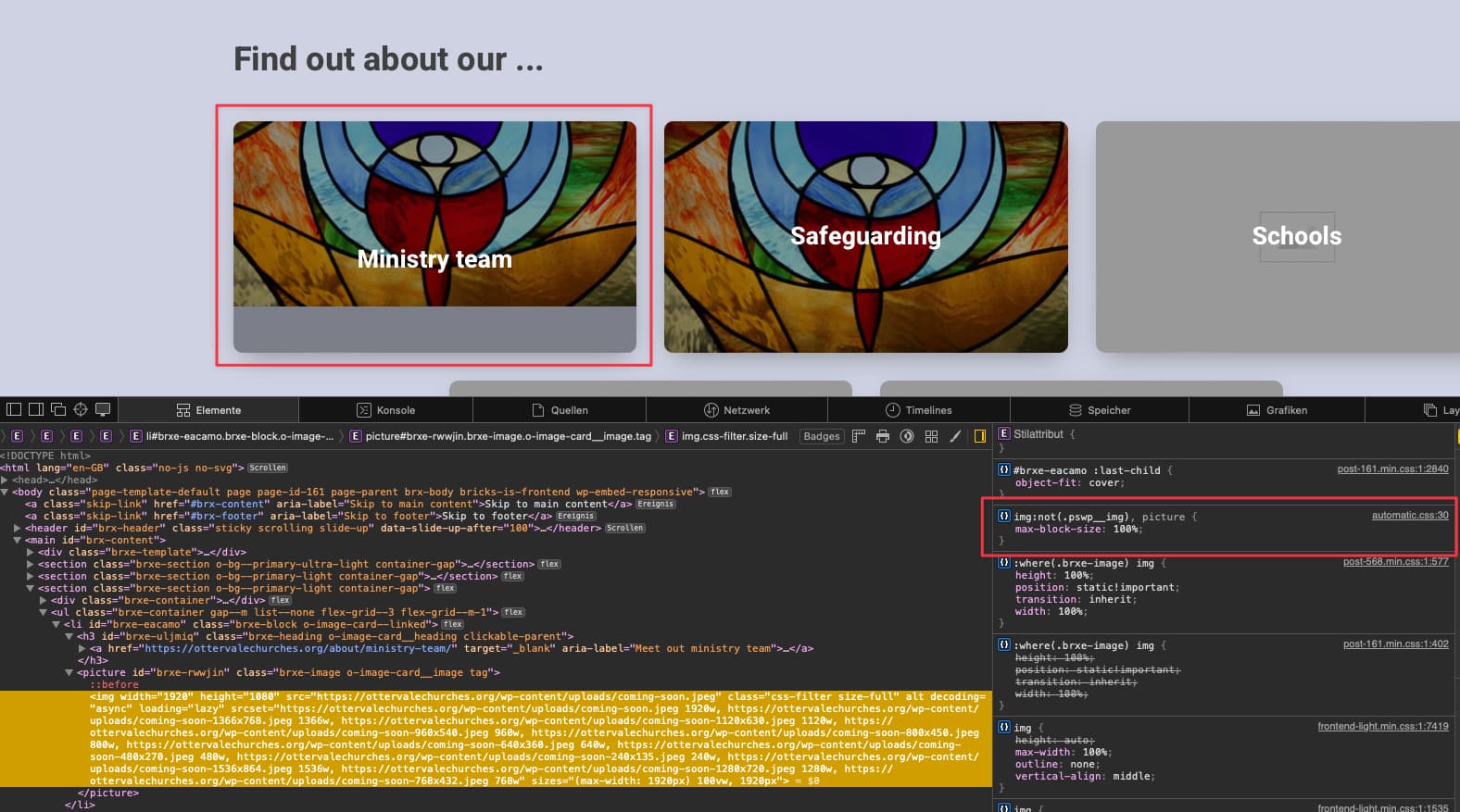
Task: Click rule icon of #brxe-eacamo :last-child
Action: [x=1003, y=469]
